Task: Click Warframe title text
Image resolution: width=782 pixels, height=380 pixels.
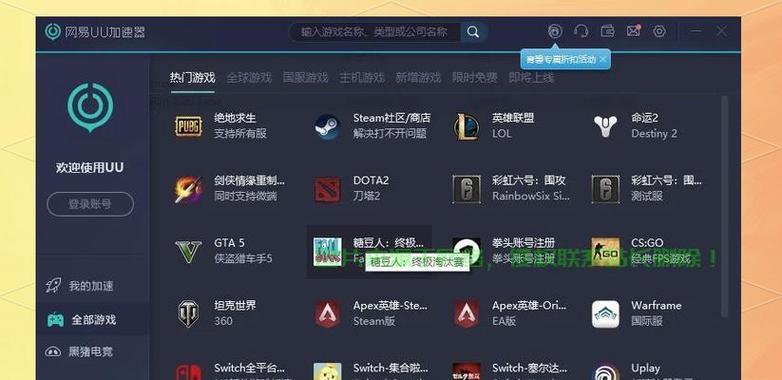Action: point(656,305)
